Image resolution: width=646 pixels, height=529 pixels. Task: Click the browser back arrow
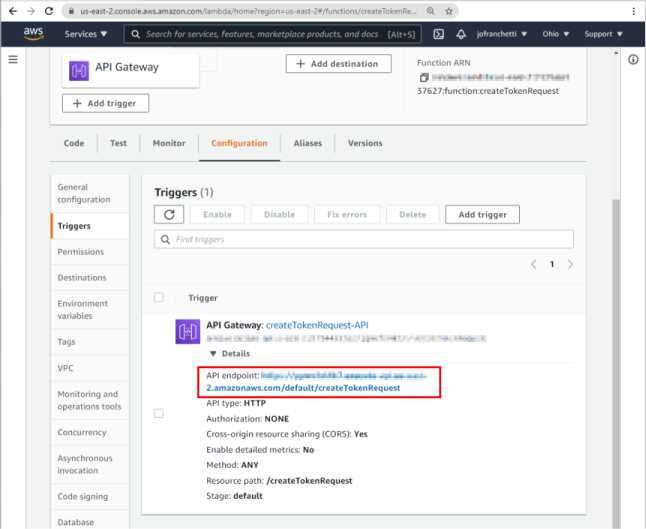pos(13,11)
